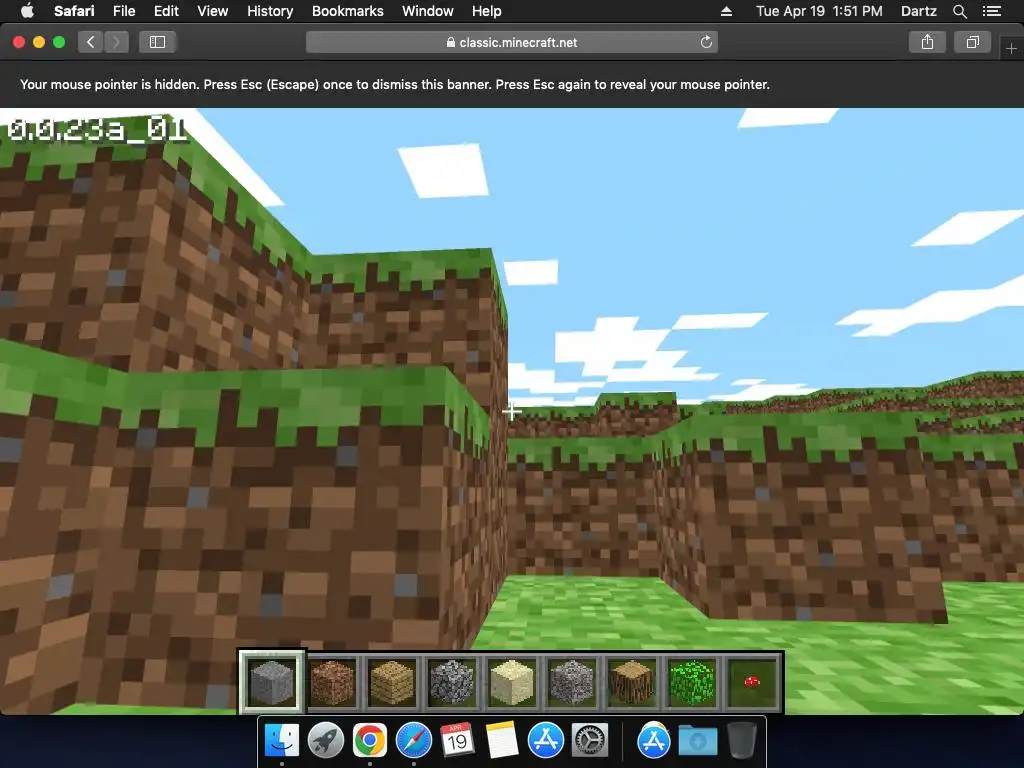Open the Help menu
The image size is (1024, 768).
click(x=487, y=11)
